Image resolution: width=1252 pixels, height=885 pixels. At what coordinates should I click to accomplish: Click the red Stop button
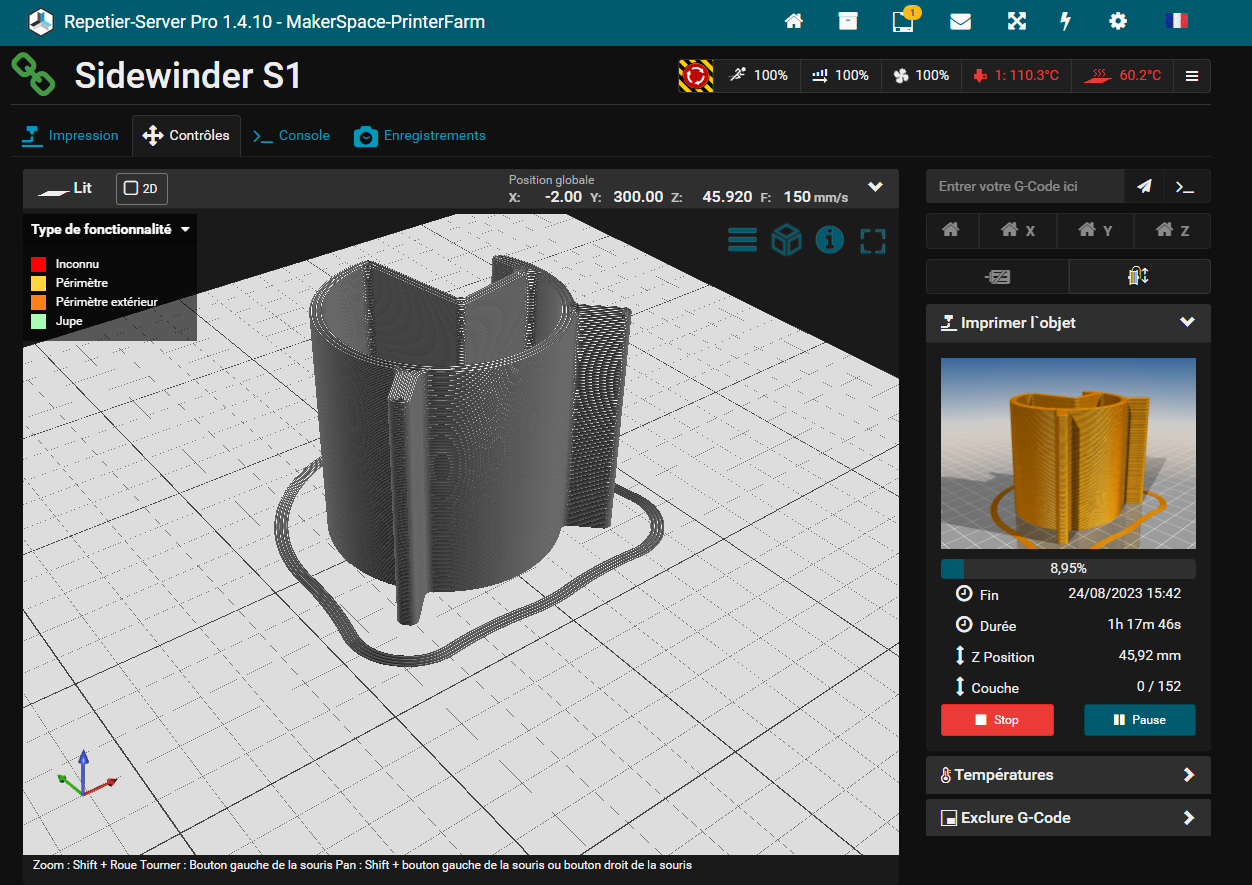(x=997, y=719)
